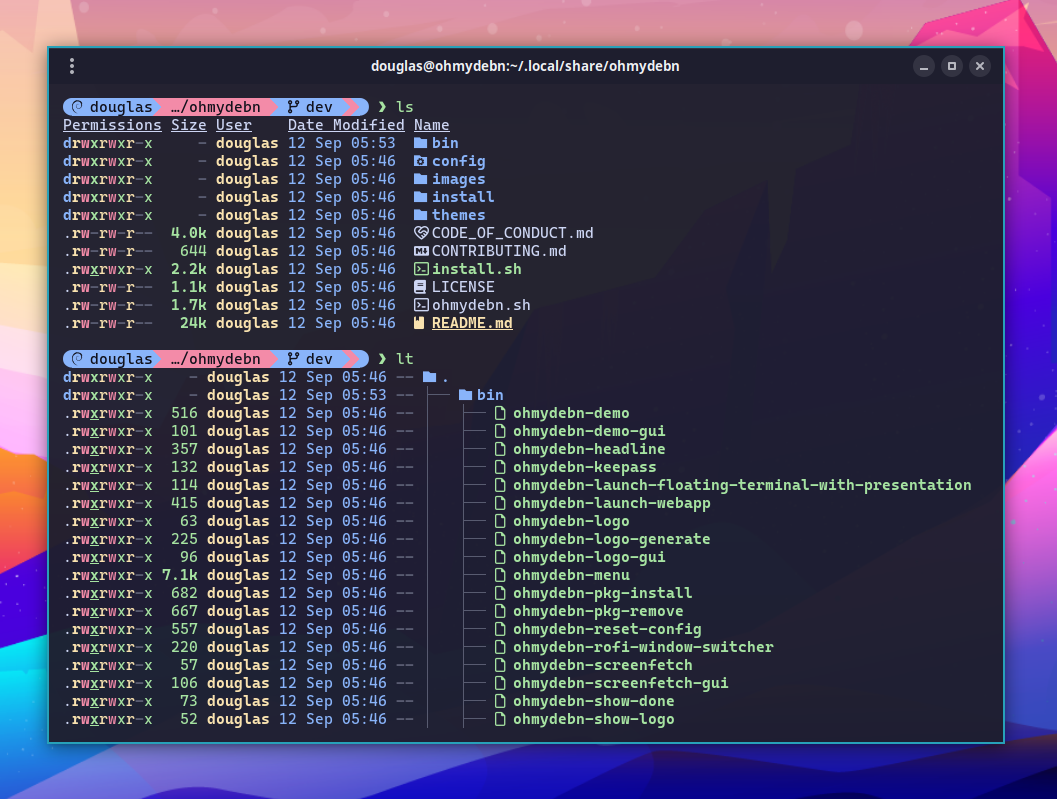Click the Debian swirl icon in the prompt
This screenshot has width=1057, height=799.
76,107
